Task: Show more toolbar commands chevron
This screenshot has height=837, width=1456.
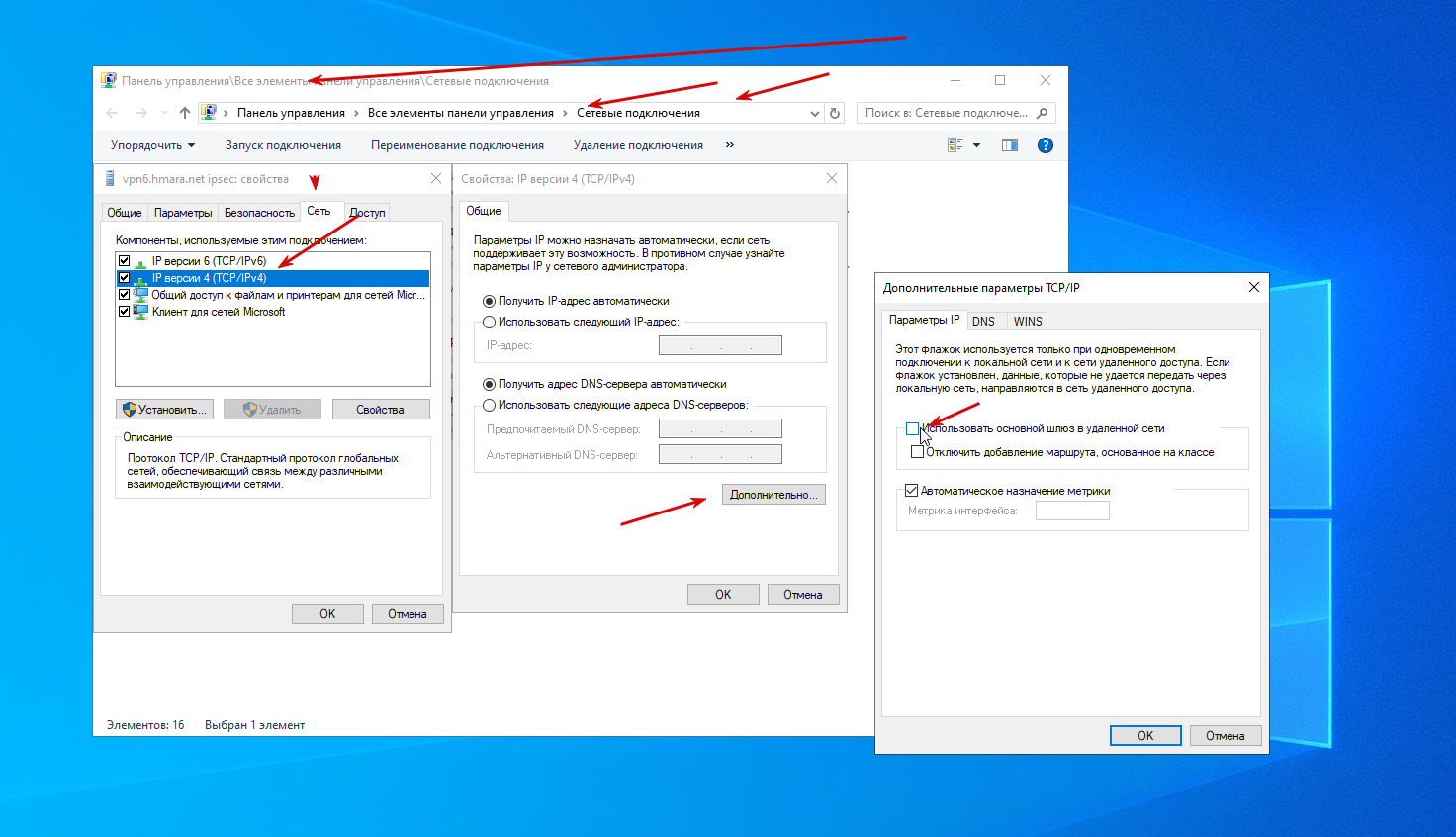Action: pyautogui.click(x=730, y=145)
